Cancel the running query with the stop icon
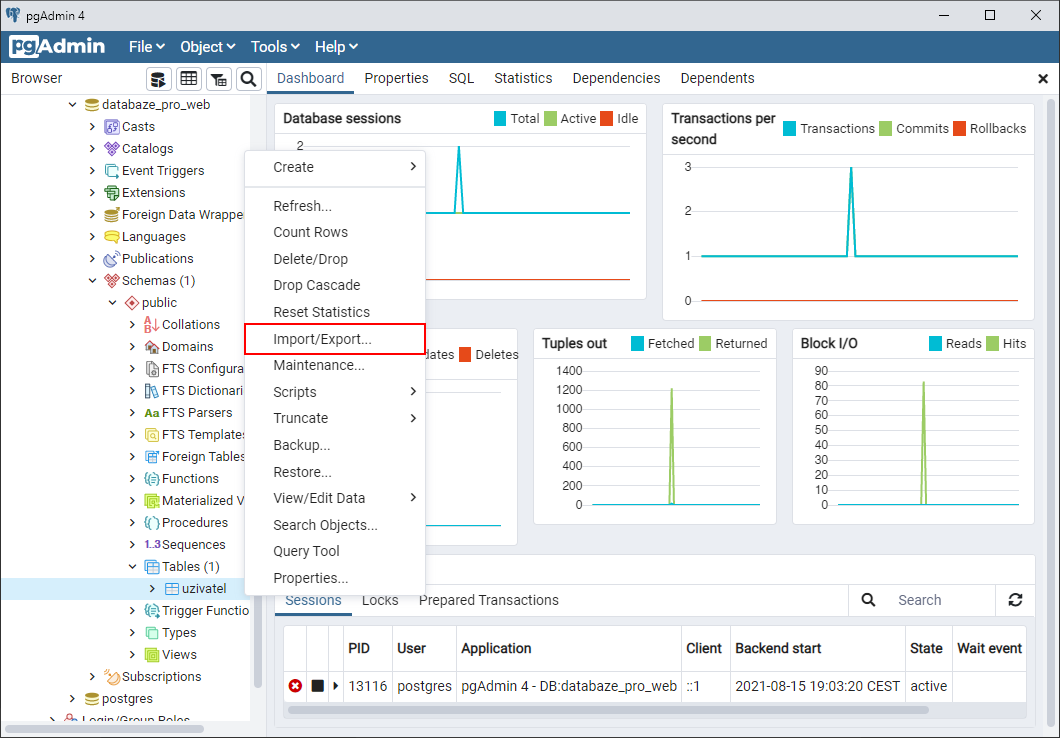 coord(315,686)
